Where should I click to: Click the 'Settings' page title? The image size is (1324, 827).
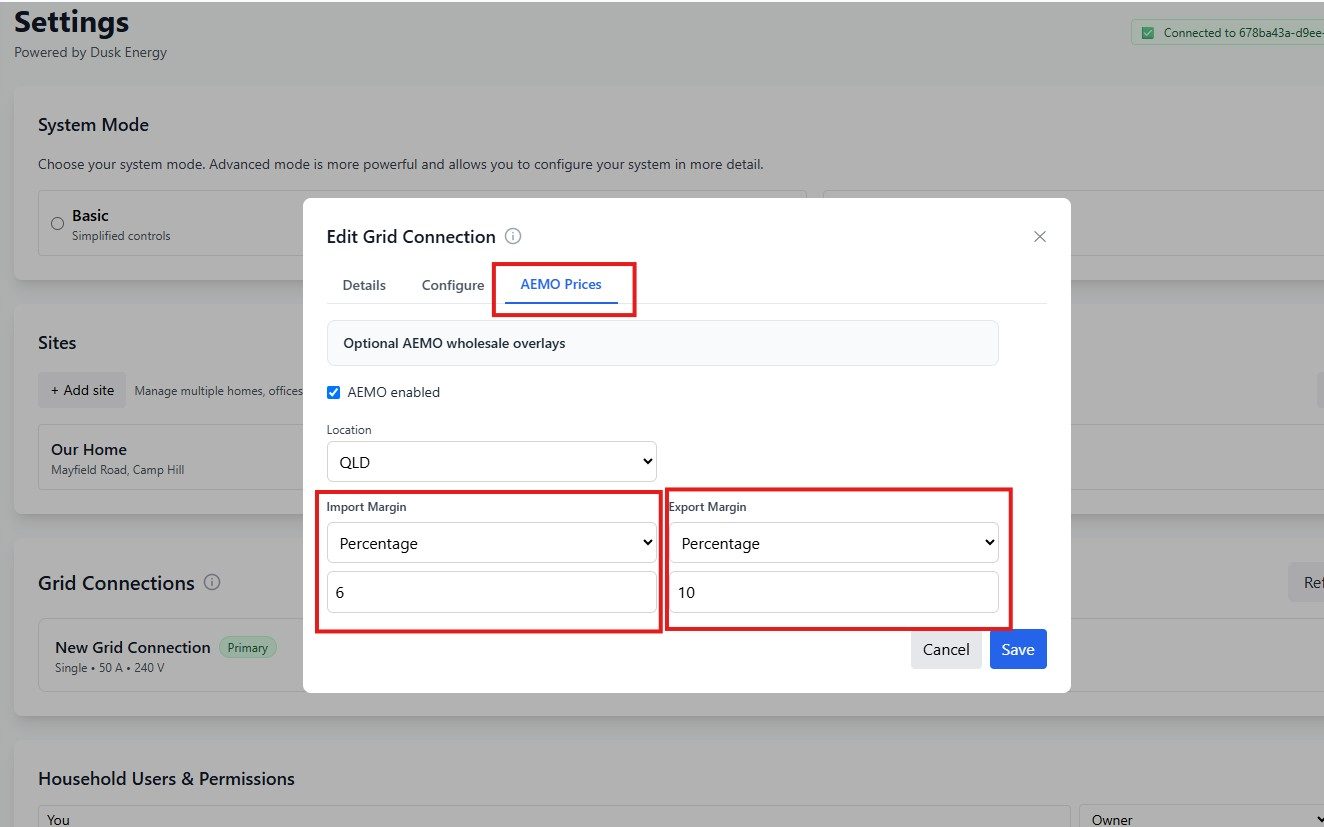(71, 22)
